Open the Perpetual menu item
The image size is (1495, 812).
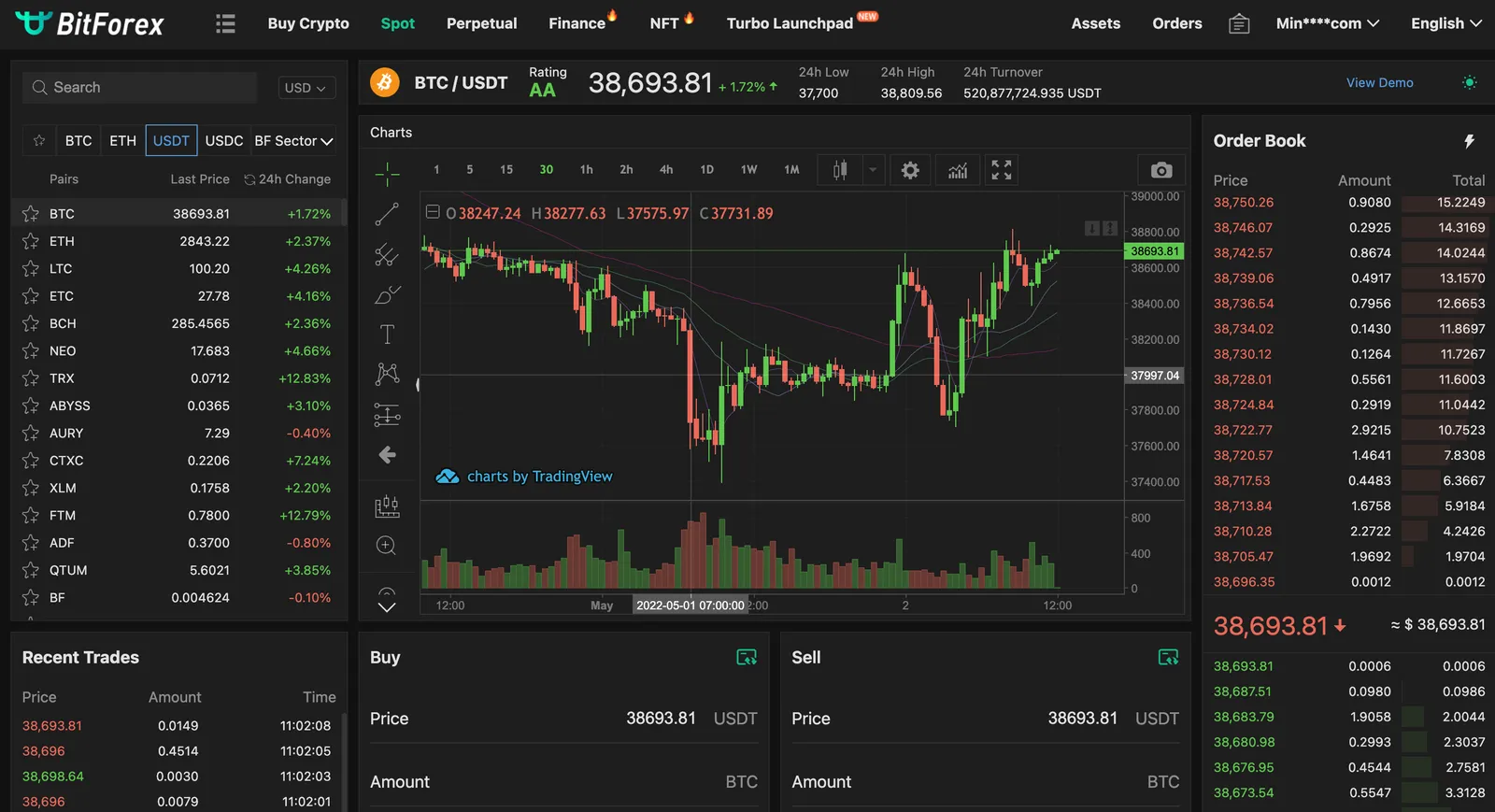[481, 23]
